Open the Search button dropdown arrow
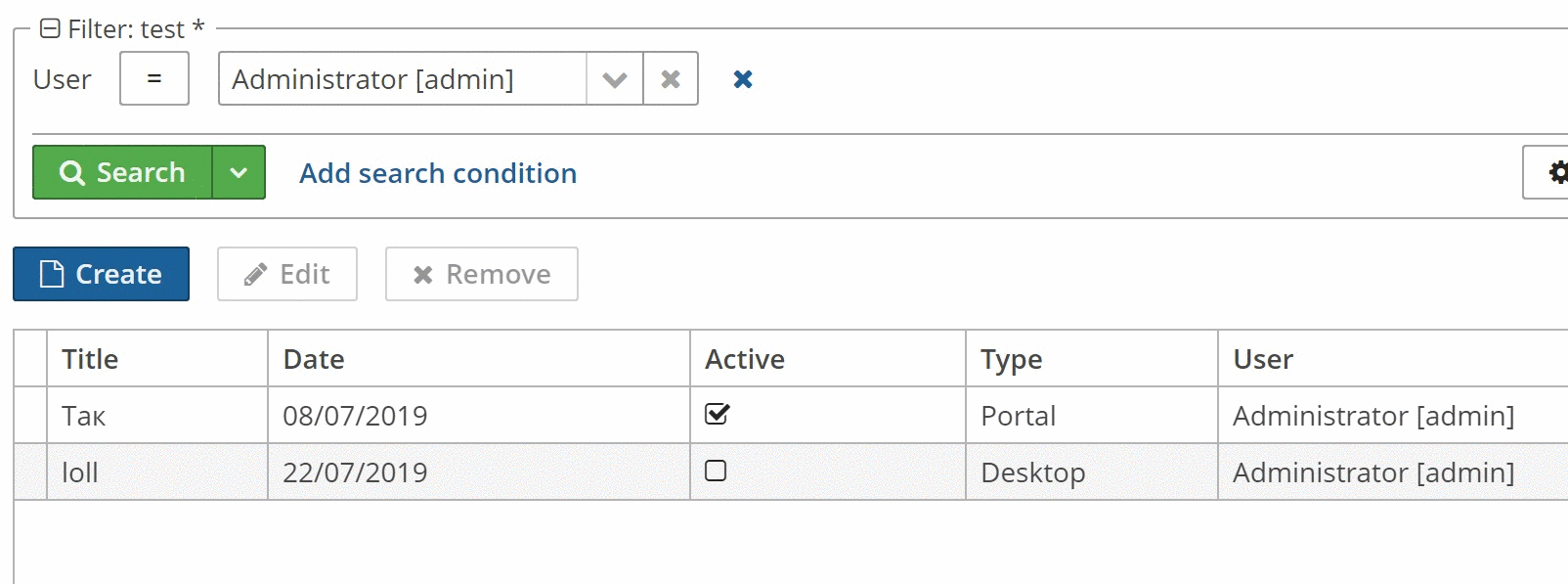The image size is (1568, 584). pos(239,172)
